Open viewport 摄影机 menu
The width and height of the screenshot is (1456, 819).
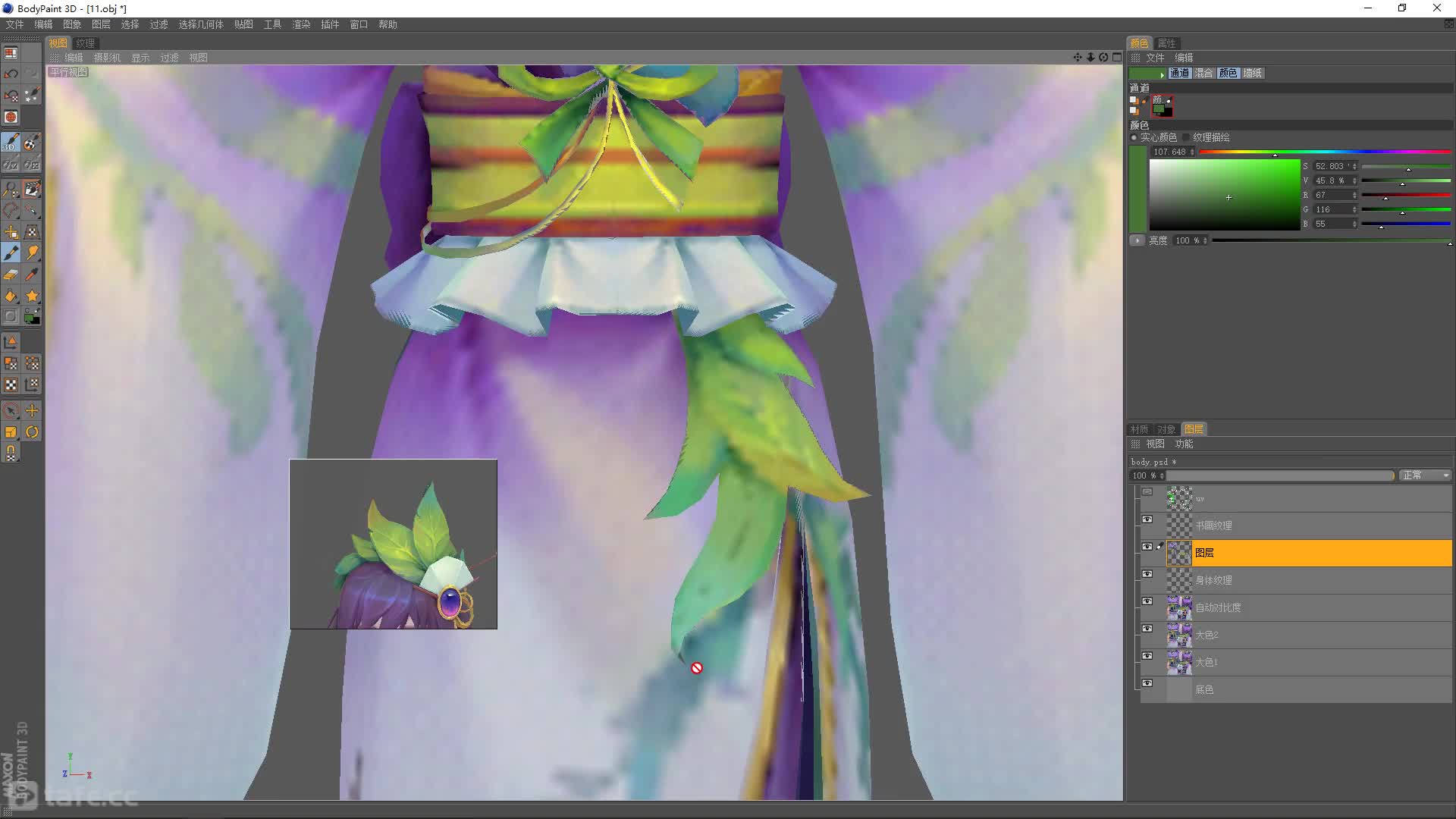click(107, 58)
